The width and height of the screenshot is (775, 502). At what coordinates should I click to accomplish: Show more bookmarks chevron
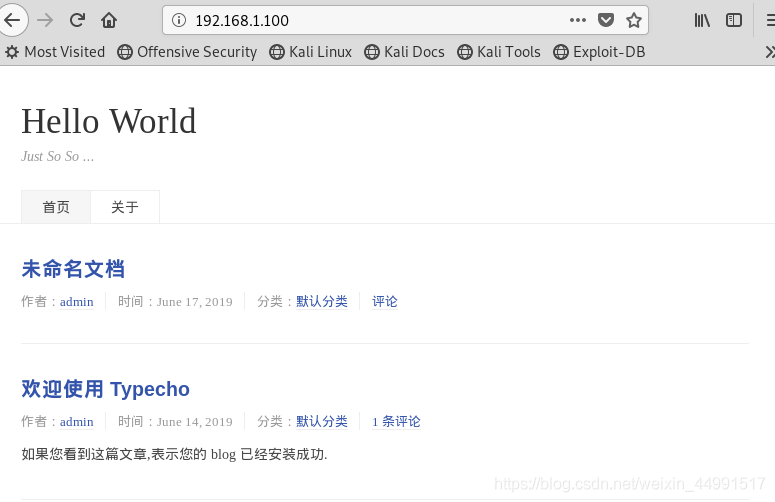(x=770, y=52)
